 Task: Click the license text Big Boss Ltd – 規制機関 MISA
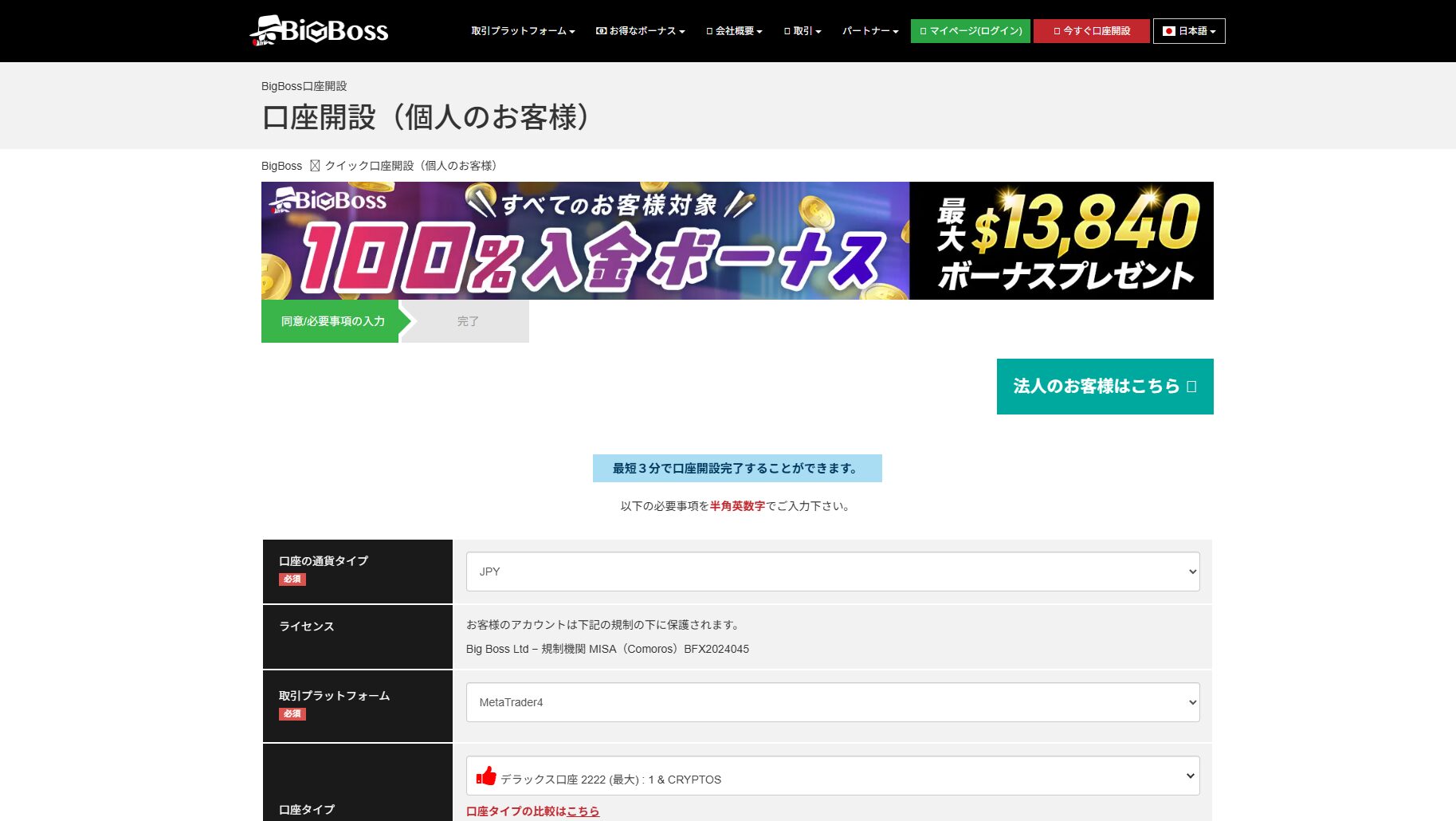[607, 649]
